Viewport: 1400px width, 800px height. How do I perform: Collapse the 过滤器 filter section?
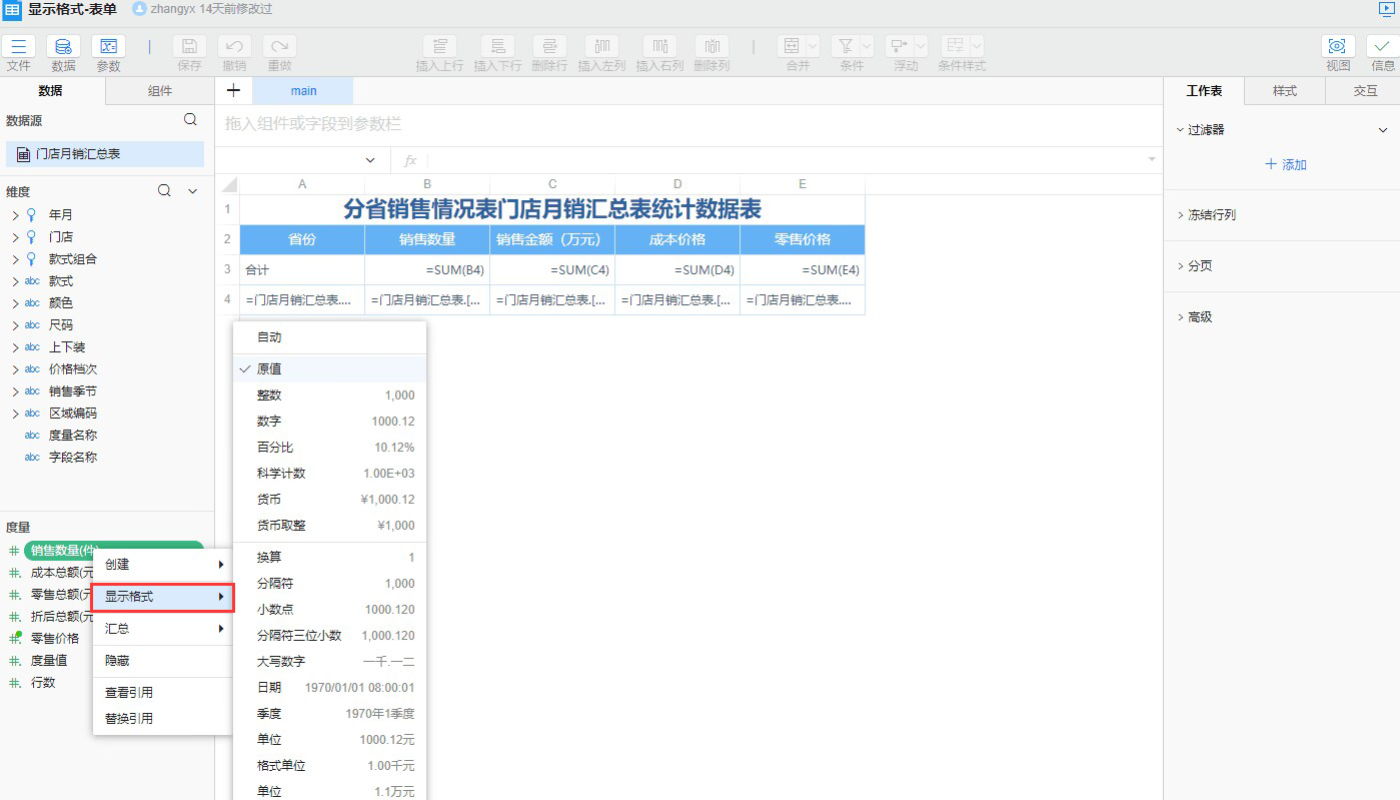(1383, 128)
